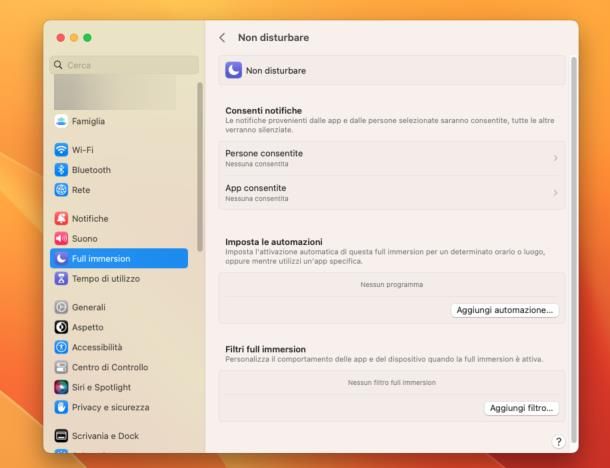Click the Persone consentite row title
The image size is (610, 468).
coord(264,153)
